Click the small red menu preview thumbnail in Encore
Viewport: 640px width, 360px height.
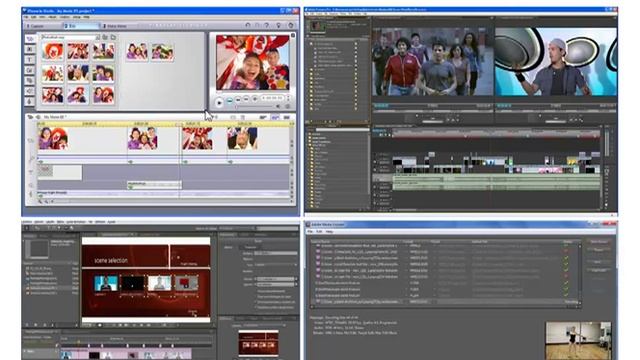pyautogui.click(x=258, y=343)
